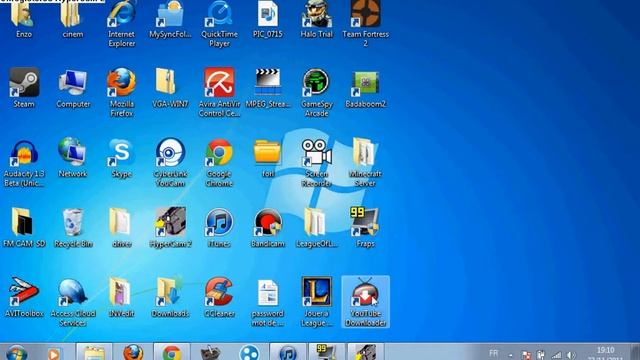
Task: Open iTunes from the taskbar
Action: coord(288,352)
